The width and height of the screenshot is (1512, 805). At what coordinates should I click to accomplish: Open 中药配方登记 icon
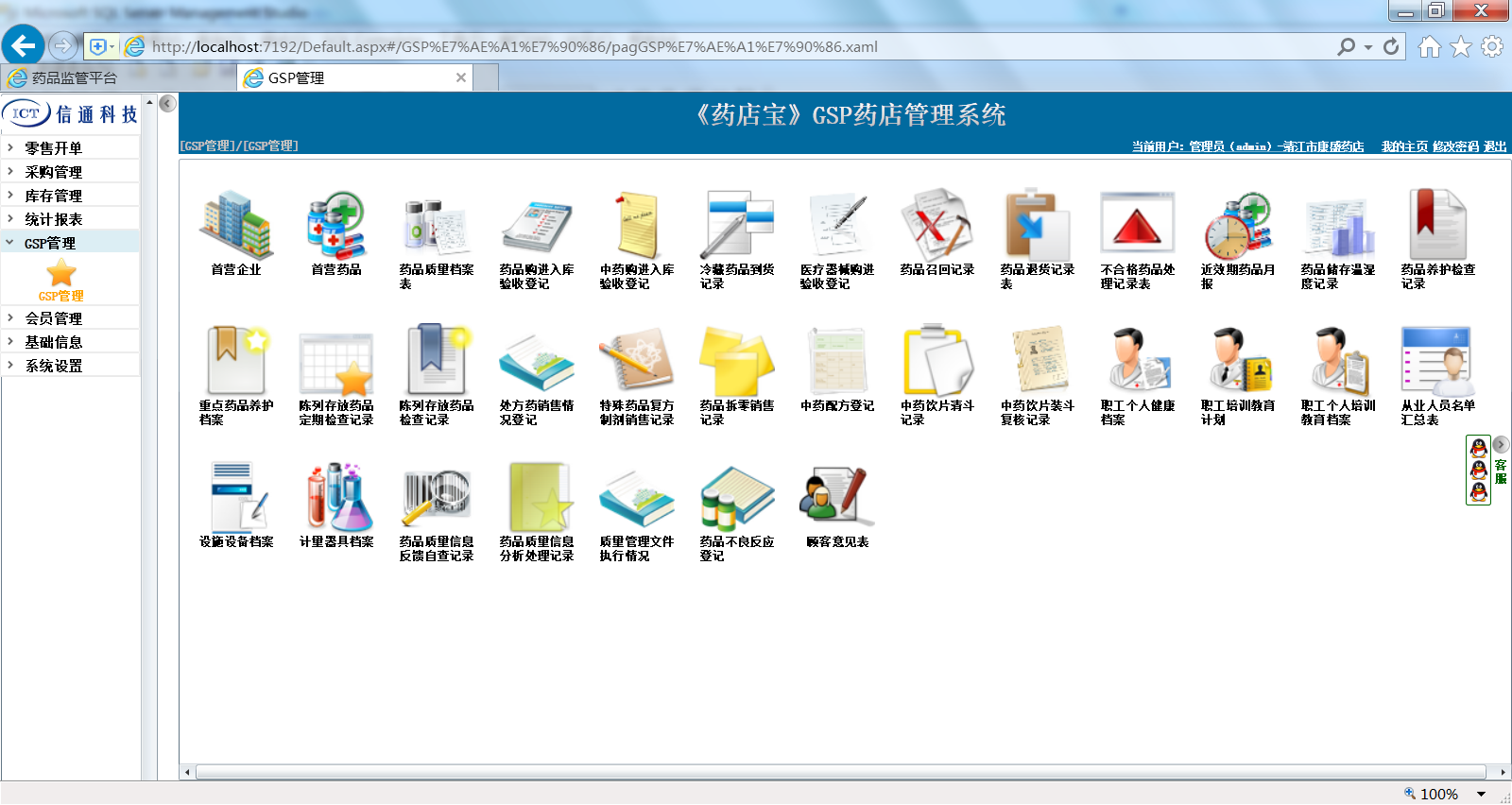coord(837,361)
